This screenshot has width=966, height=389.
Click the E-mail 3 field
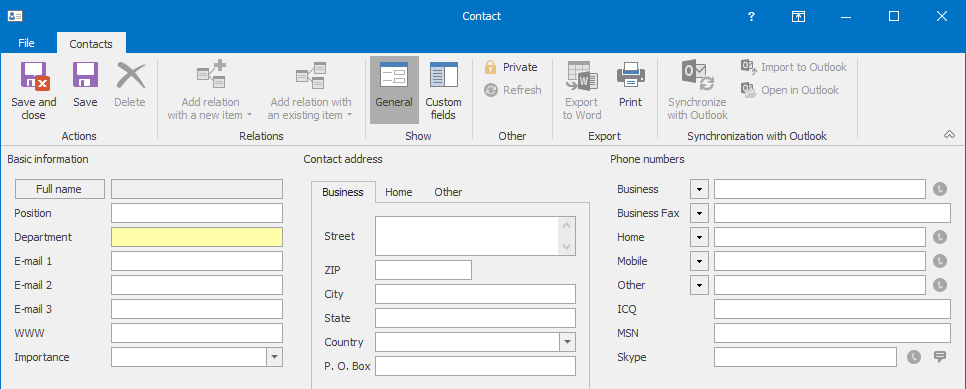197,309
